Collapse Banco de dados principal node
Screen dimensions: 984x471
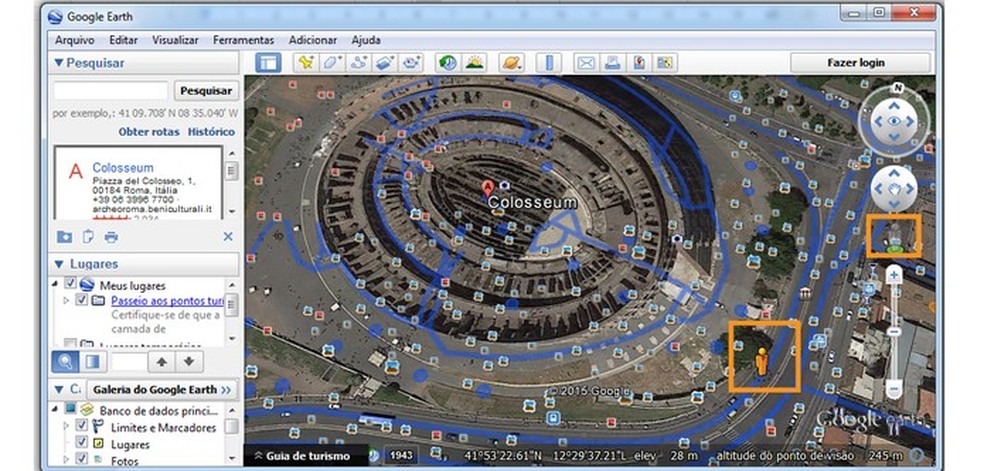tap(57, 409)
